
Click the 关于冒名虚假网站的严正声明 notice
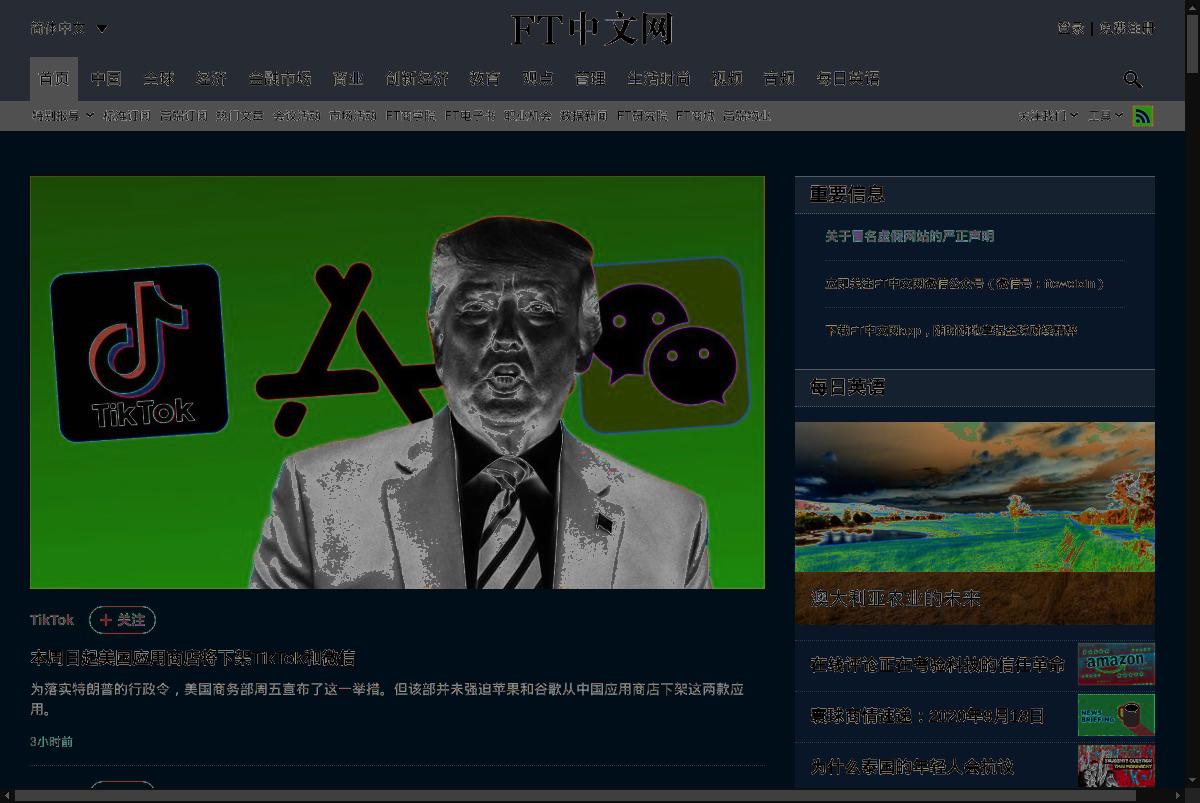click(909, 237)
